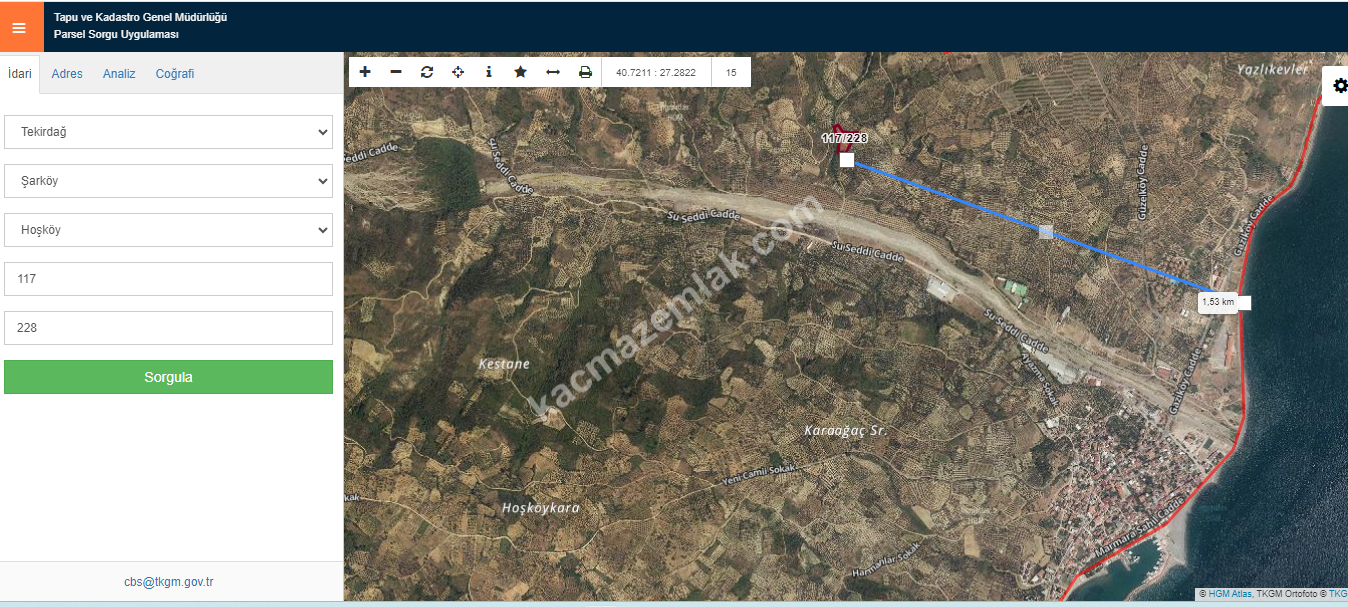Click the cbs@tkgm.gov.tr email link
The height and width of the screenshot is (607, 1348).
tap(169, 582)
